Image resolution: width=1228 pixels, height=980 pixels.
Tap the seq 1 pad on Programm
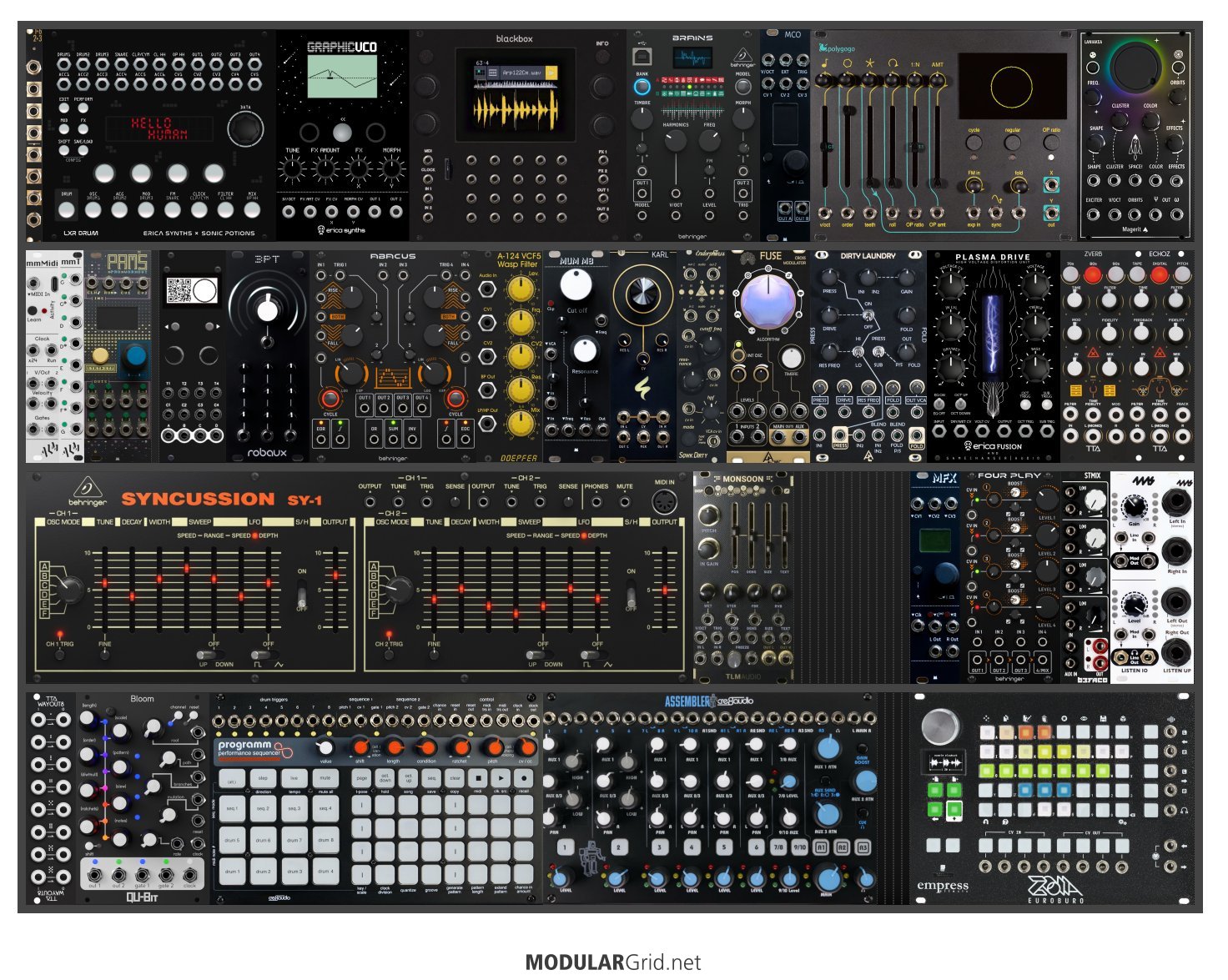coord(232,808)
